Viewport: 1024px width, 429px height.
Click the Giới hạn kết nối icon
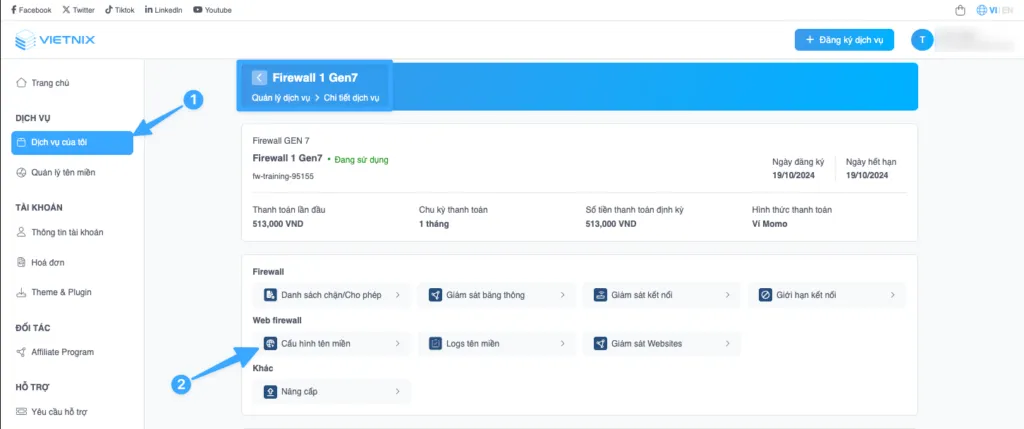765,295
